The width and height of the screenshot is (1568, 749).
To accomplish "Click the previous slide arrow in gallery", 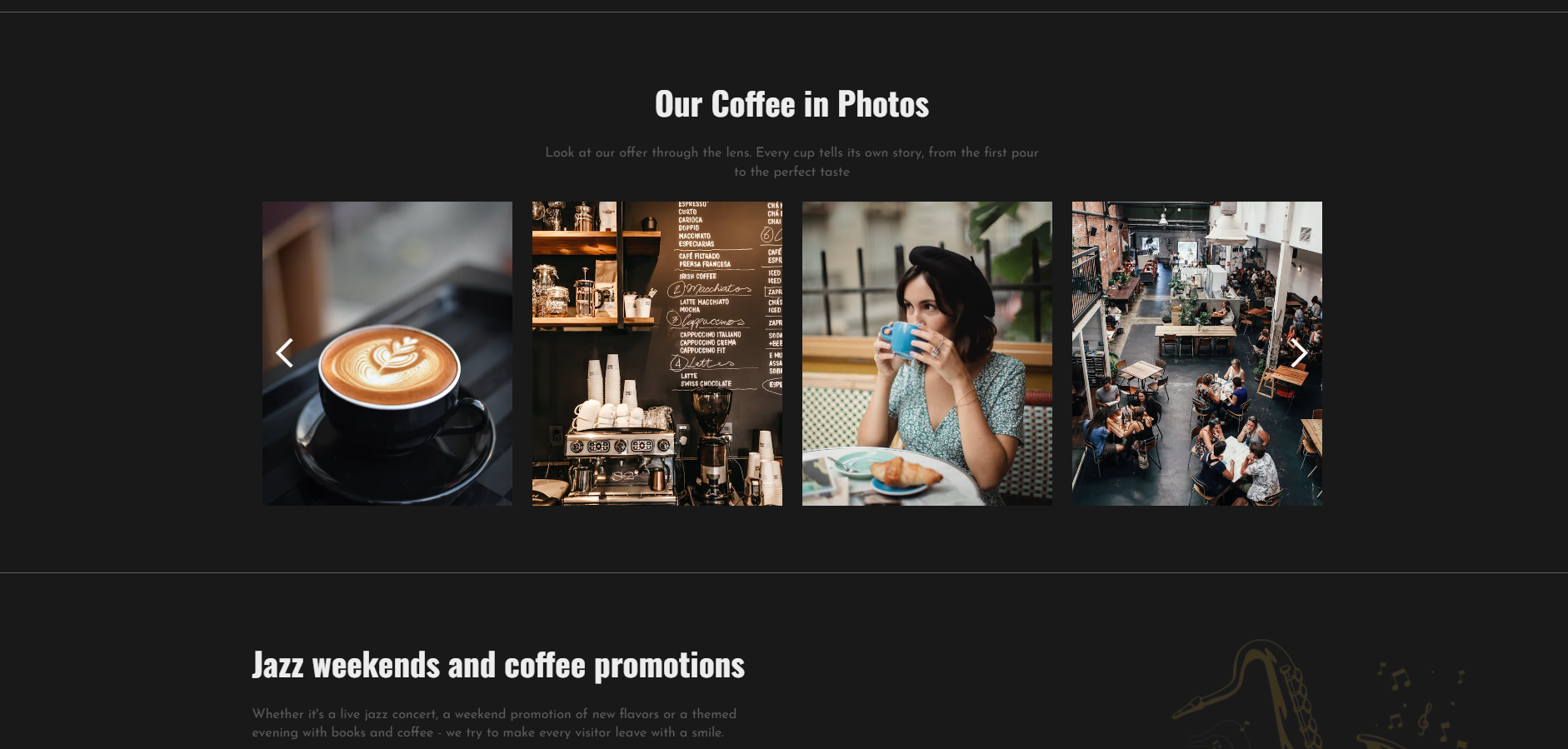I will (284, 353).
